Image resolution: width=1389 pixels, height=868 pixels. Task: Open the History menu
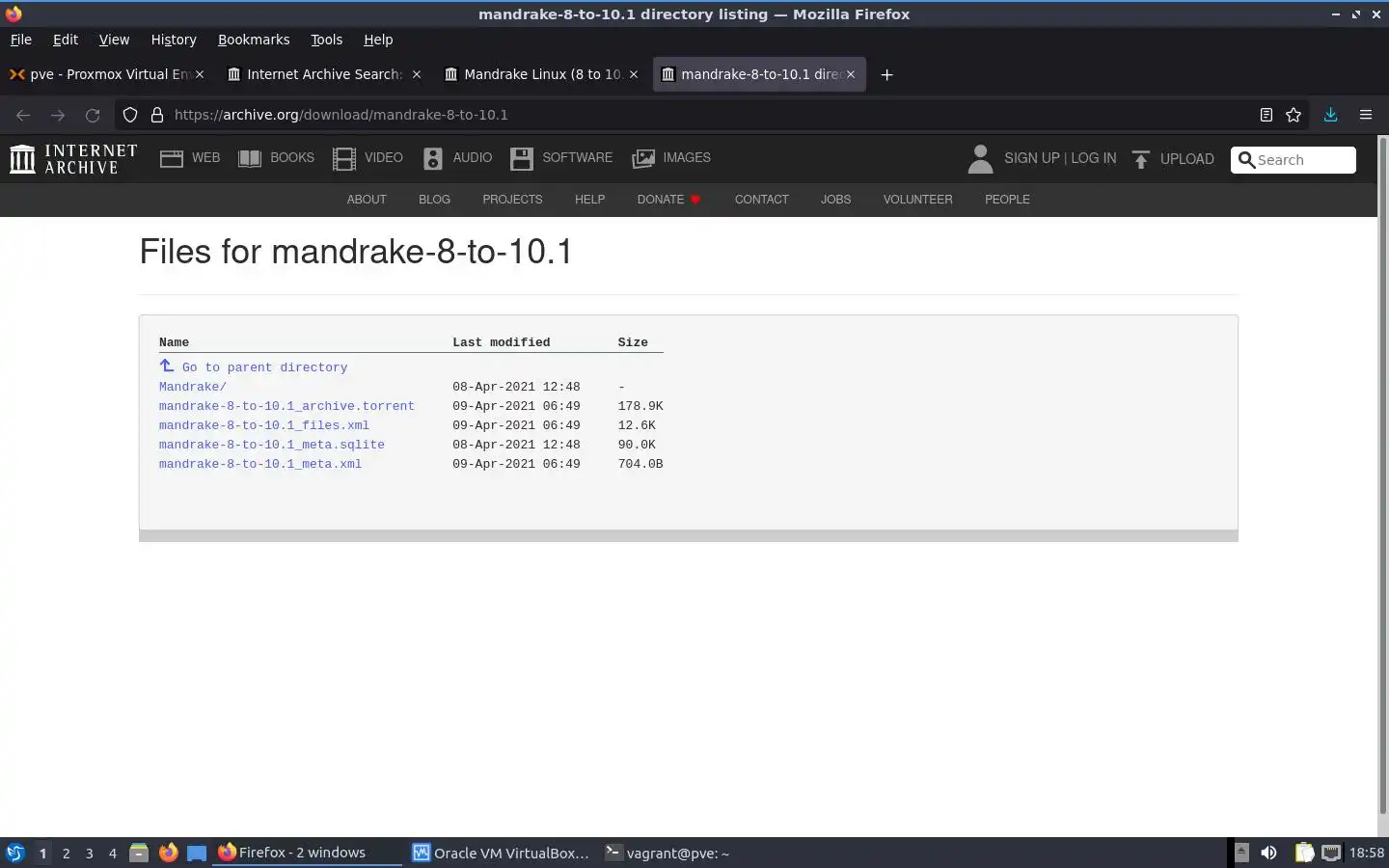(x=174, y=40)
